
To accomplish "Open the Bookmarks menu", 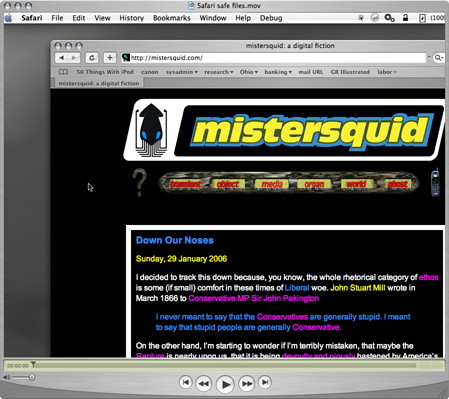I will [172, 18].
